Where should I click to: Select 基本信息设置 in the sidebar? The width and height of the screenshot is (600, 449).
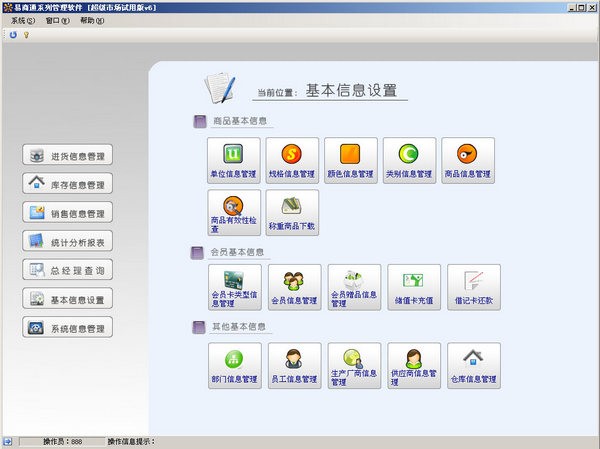[67, 298]
